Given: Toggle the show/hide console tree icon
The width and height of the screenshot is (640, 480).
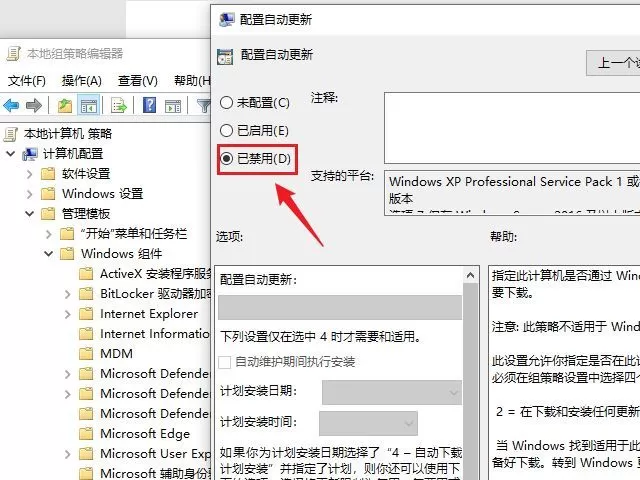Looking at the screenshot, I should click(89, 106).
